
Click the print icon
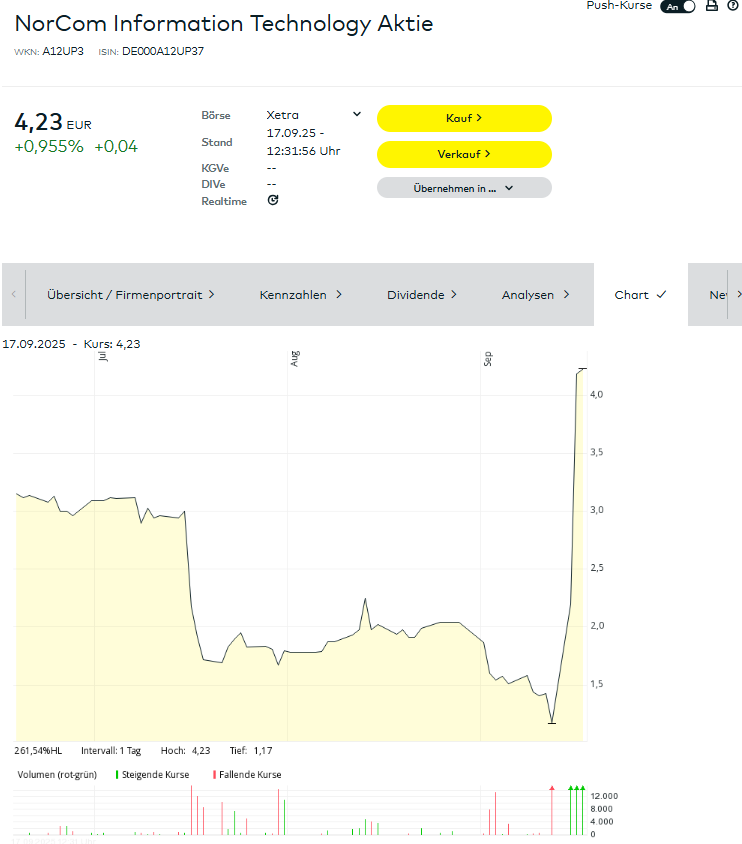[x=712, y=5]
